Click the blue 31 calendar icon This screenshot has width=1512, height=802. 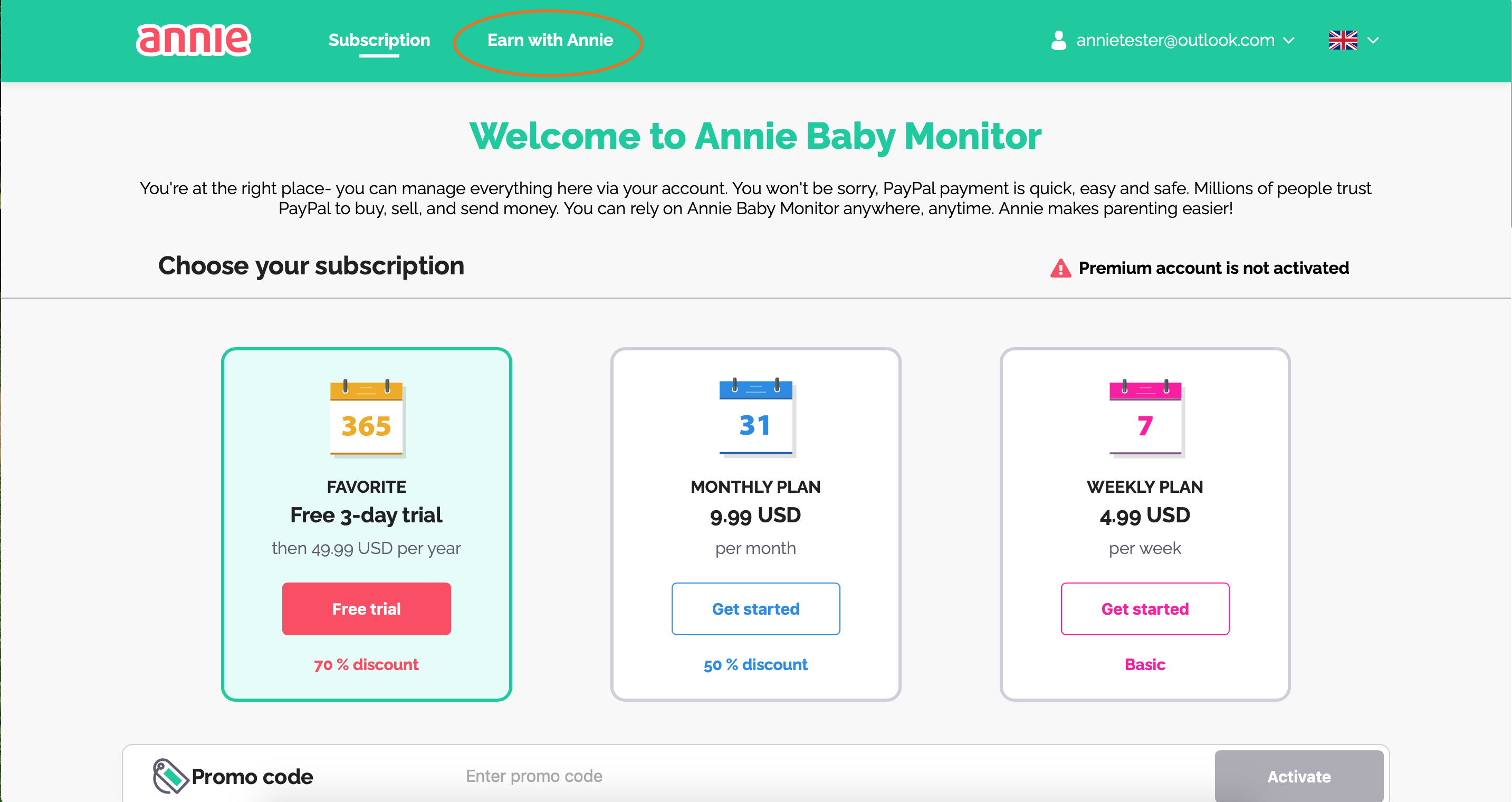[756, 418]
